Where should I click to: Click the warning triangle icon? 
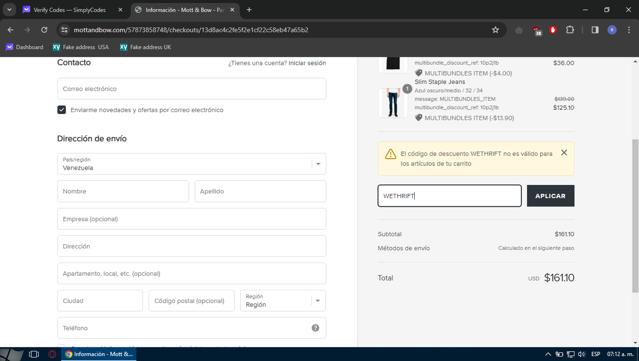click(390, 154)
